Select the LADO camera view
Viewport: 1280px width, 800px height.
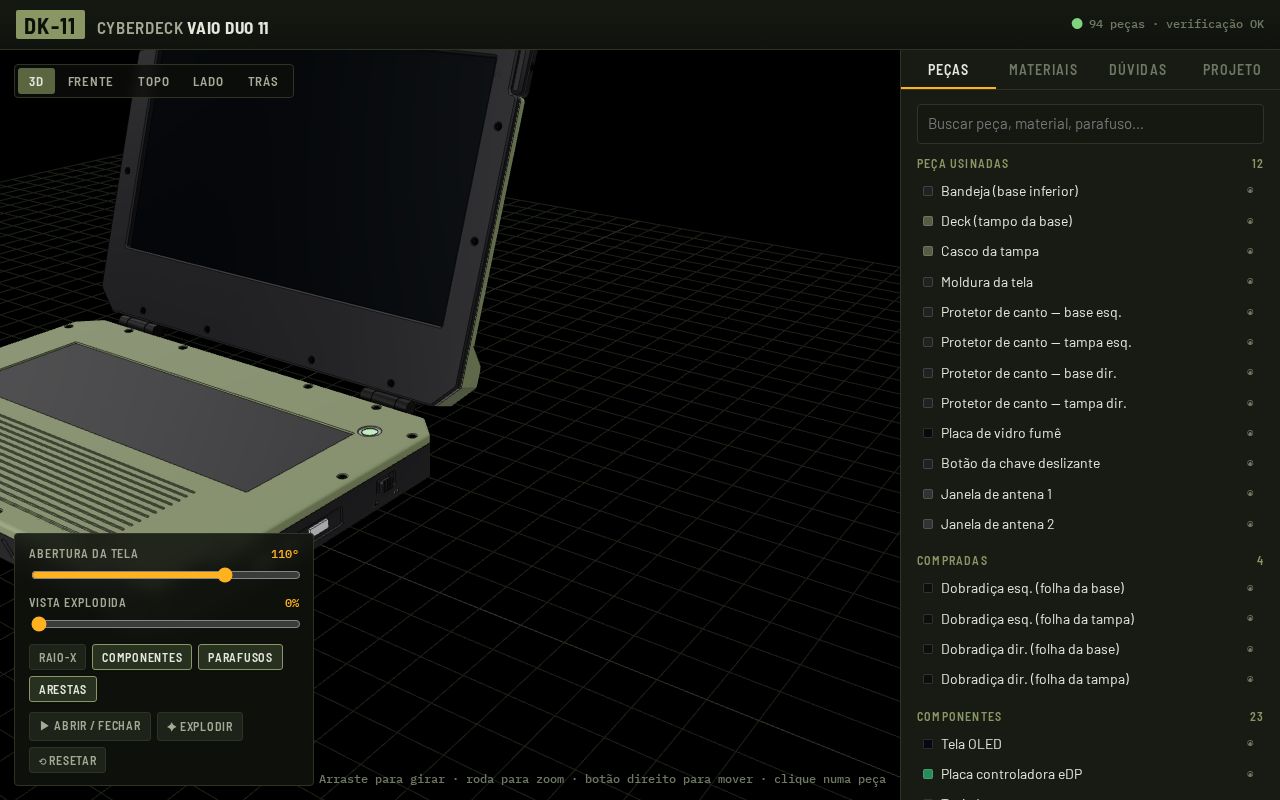[208, 81]
